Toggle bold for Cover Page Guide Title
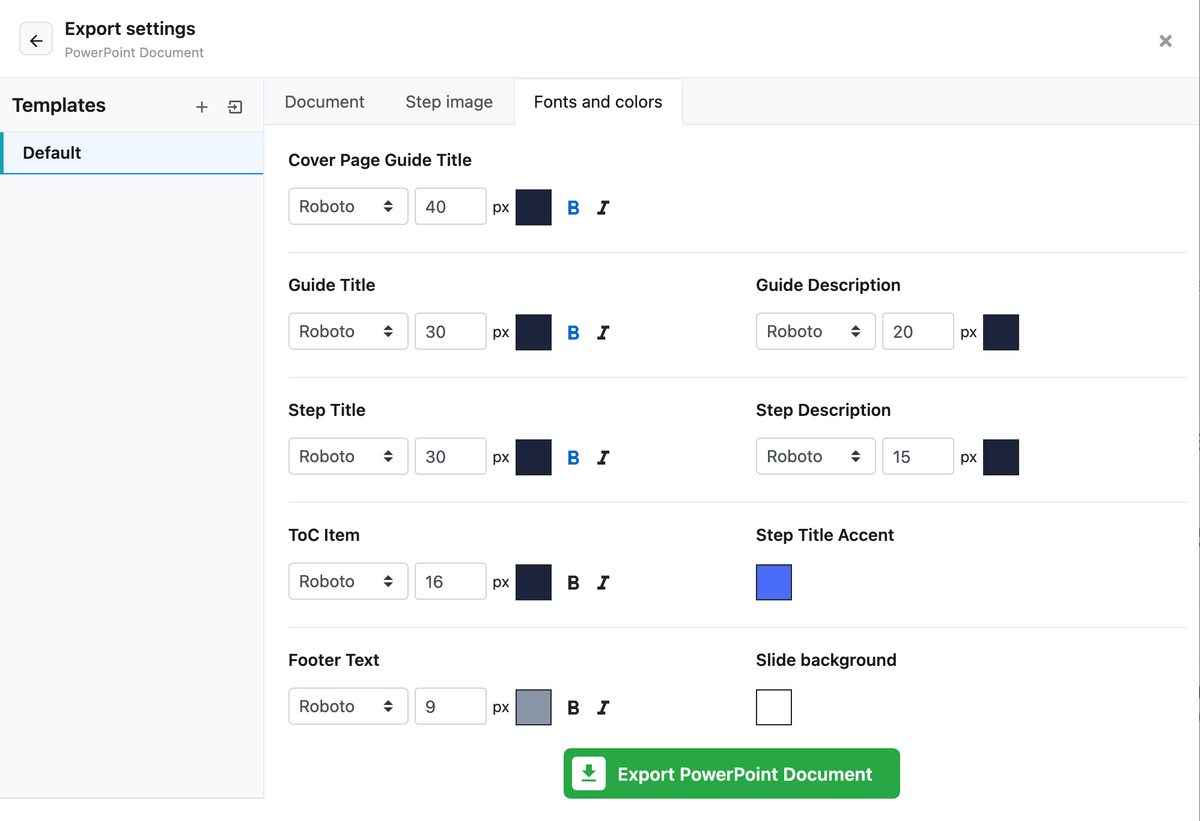1200x821 pixels. click(x=573, y=208)
